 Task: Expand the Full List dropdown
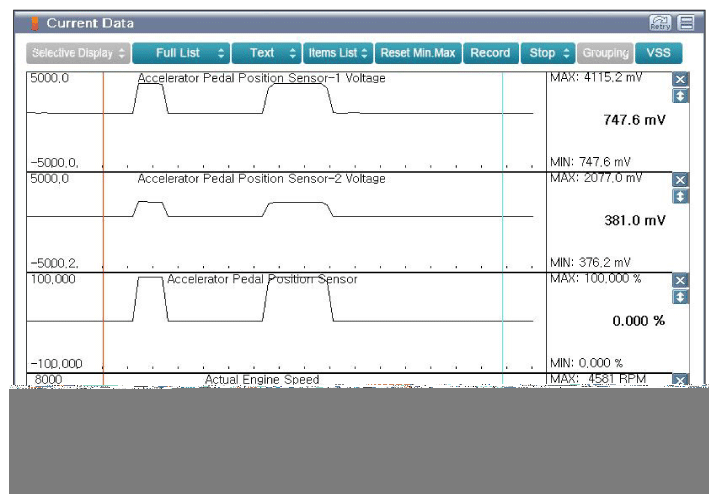(x=180, y=53)
